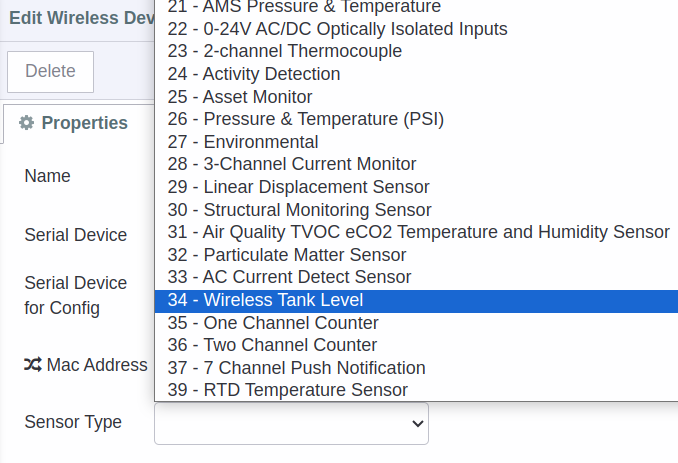678x463 pixels.
Task: Choose 23 - 2-channel Thermocouple
Action: pyautogui.click(x=416, y=51)
